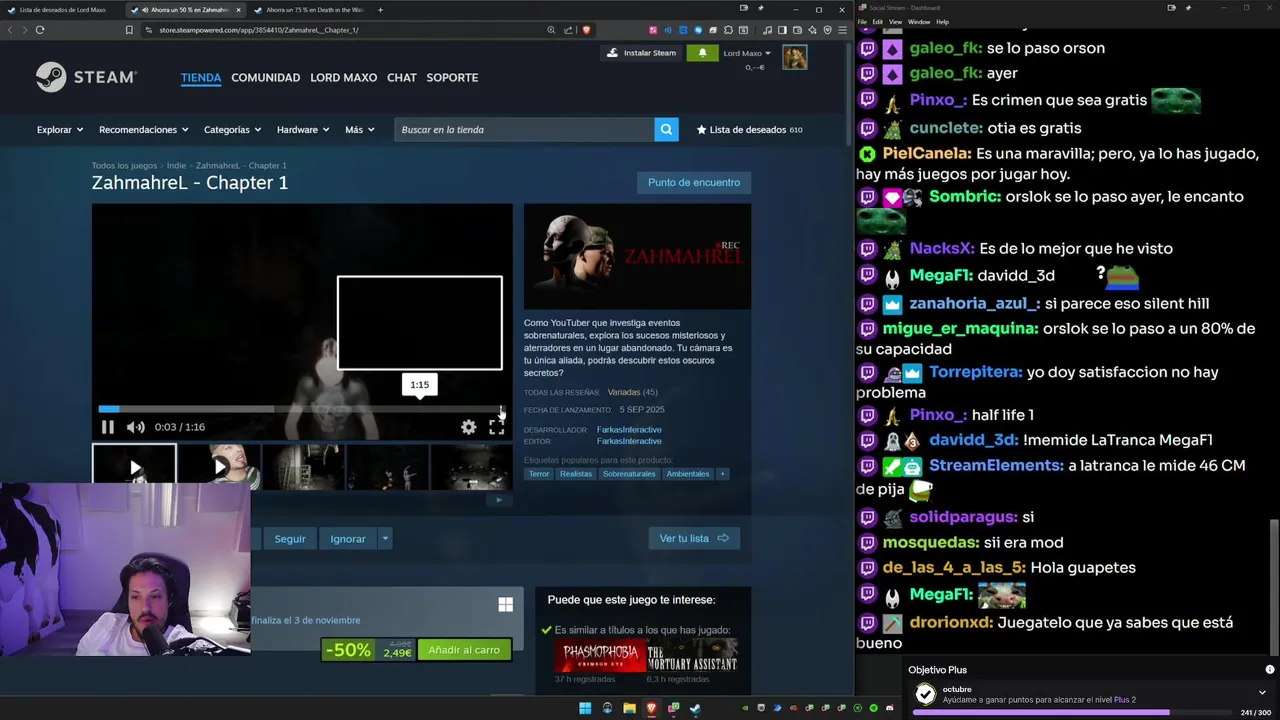Open TIENDA navigation tab
The height and width of the screenshot is (720, 1280).
(201, 77)
